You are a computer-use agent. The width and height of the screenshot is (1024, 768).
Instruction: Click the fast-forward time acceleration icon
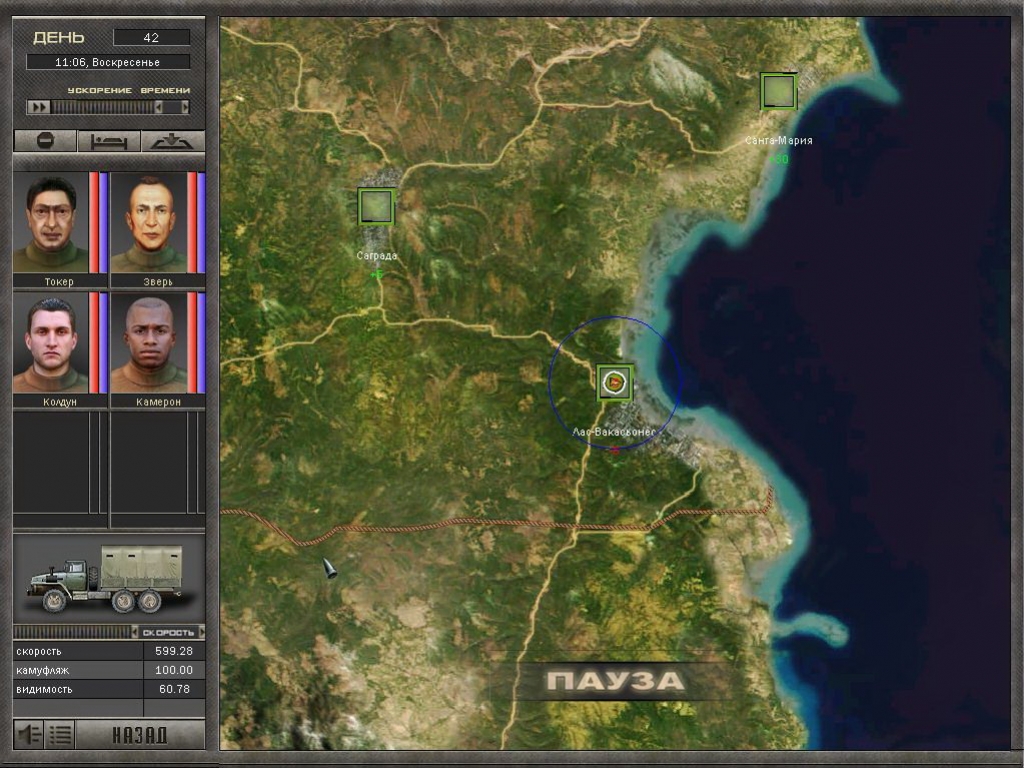click(x=39, y=107)
